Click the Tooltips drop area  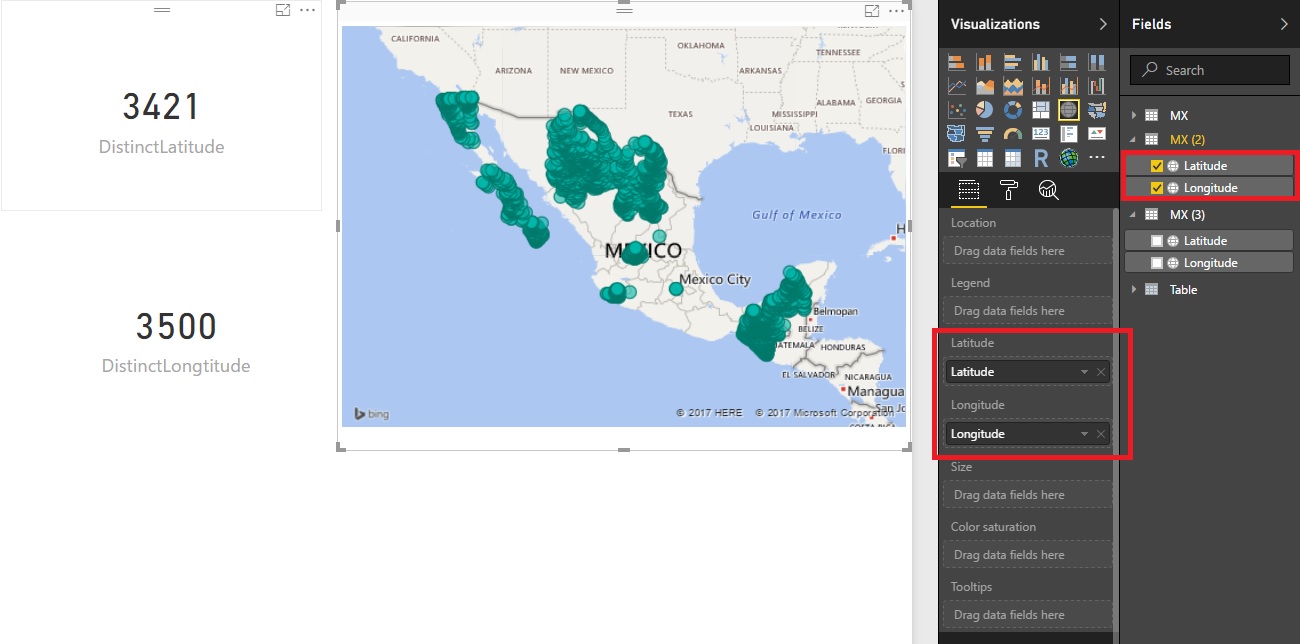[x=1027, y=615]
